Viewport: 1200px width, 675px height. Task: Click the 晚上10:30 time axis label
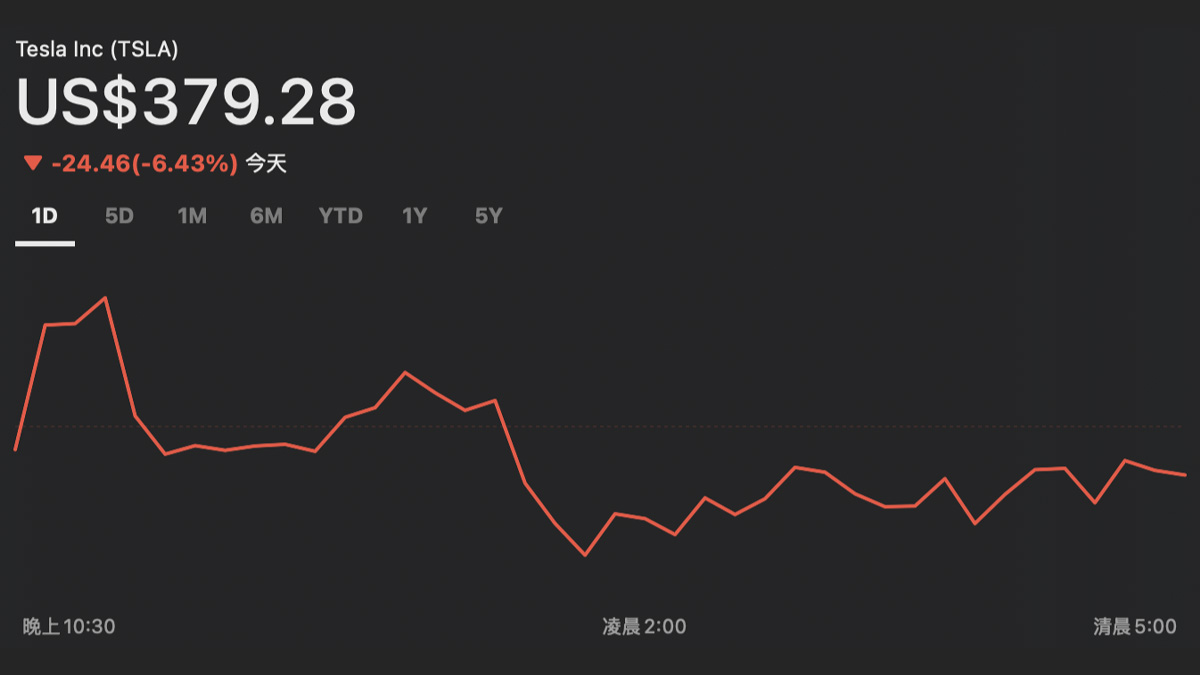coord(69,627)
